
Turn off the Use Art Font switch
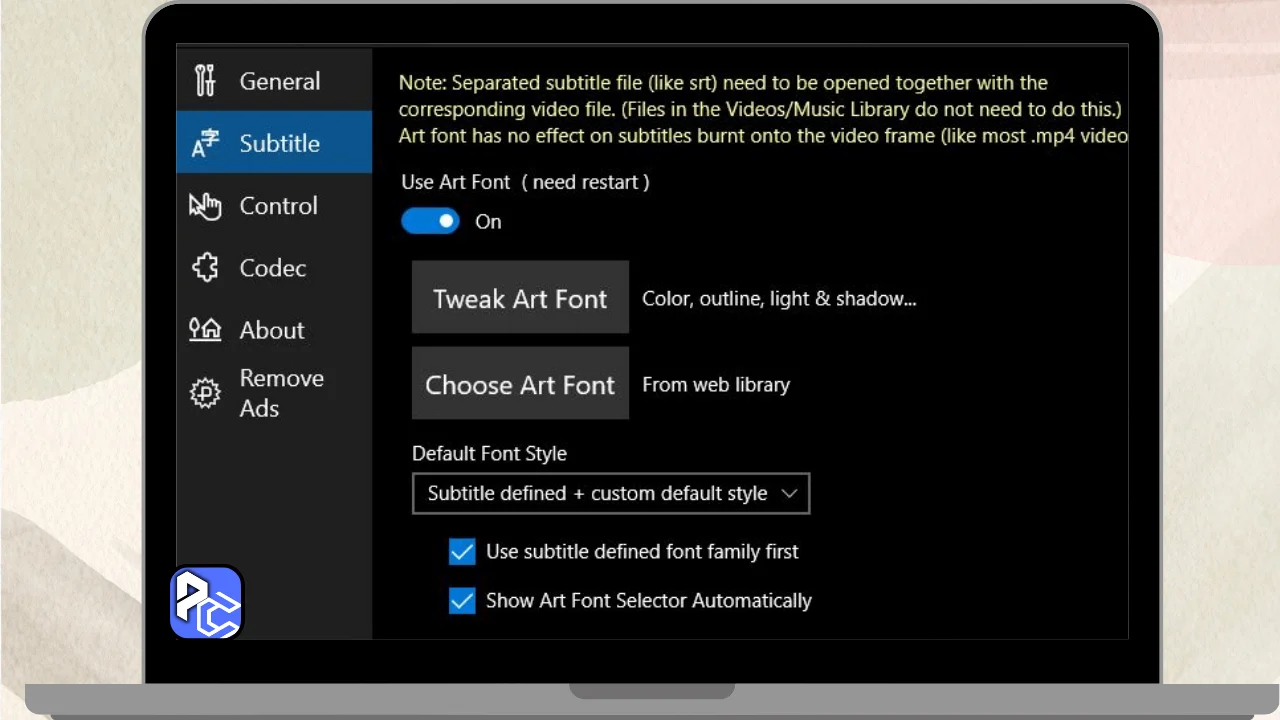[430, 221]
